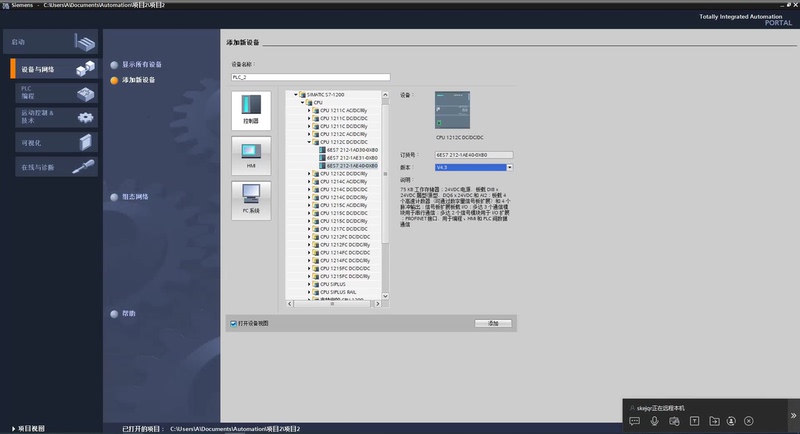This screenshot has width=800, height=434.
Task: Collapse the CPU folder node
Action: (302, 103)
